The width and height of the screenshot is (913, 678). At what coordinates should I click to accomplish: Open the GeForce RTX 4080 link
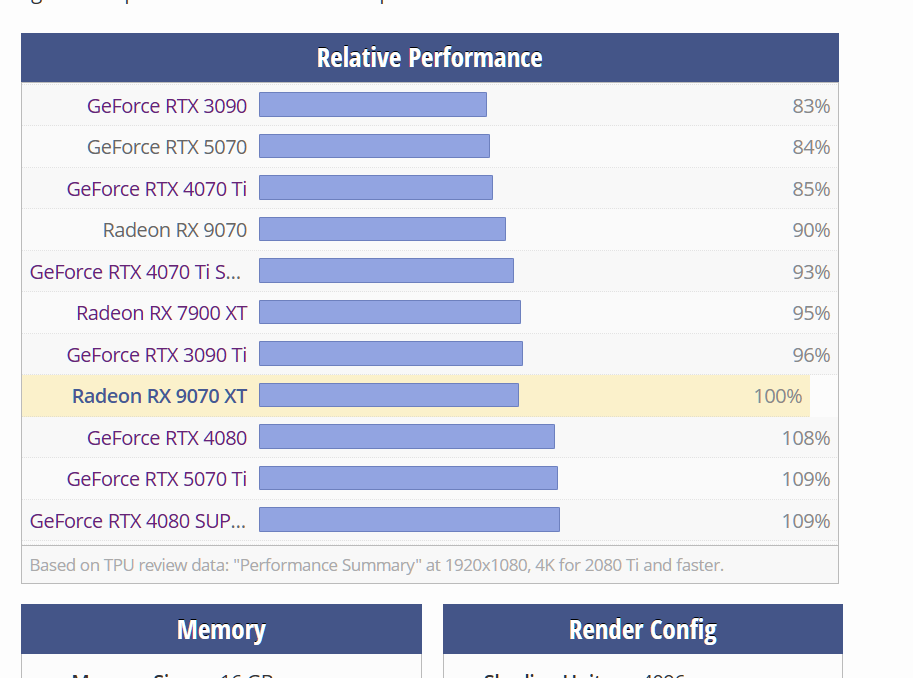coord(167,438)
